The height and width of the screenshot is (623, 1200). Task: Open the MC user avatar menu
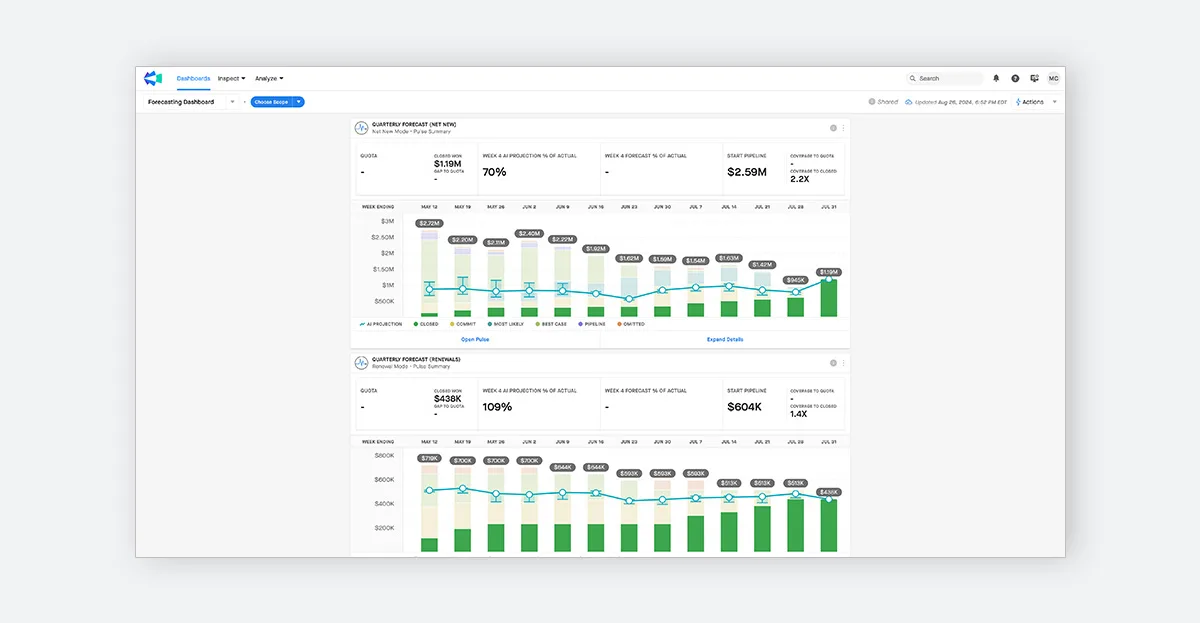[1053, 78]
